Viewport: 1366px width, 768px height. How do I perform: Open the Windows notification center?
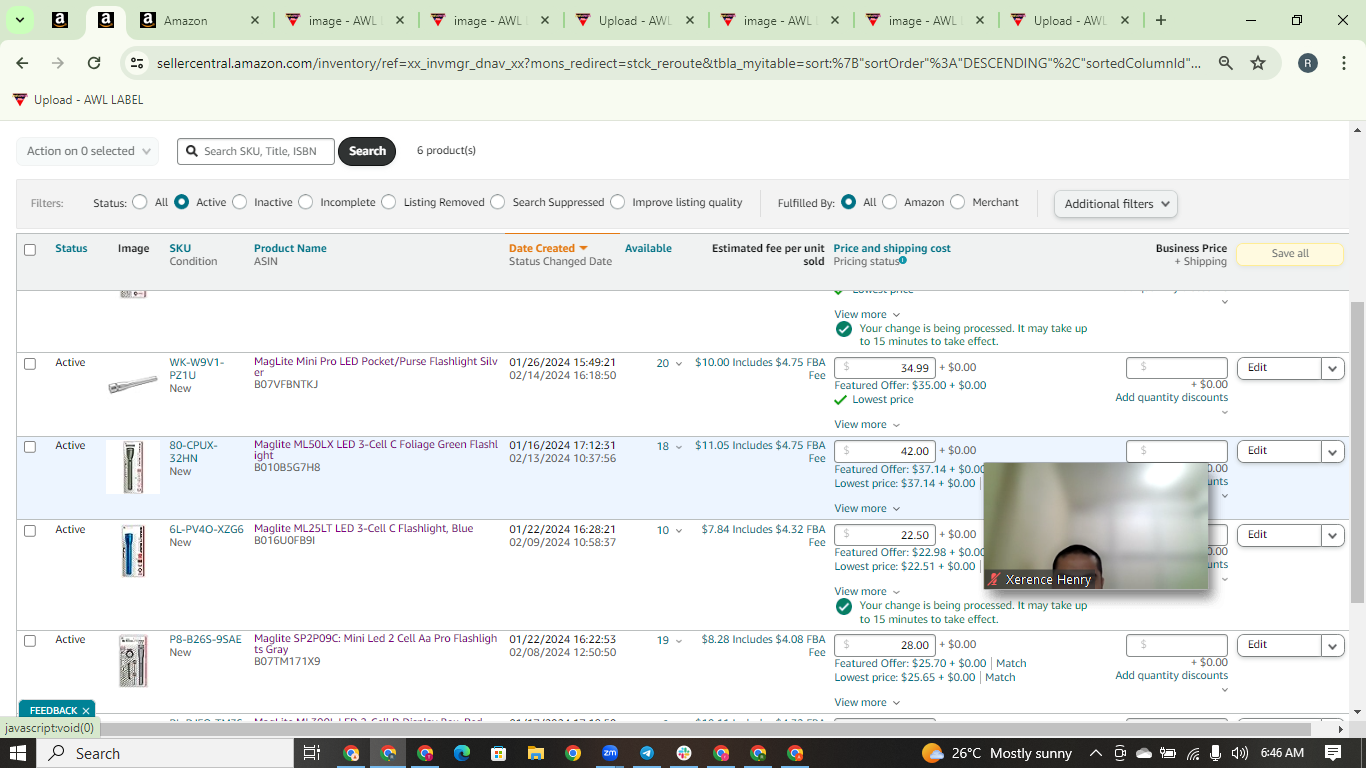pos(1333,753)
